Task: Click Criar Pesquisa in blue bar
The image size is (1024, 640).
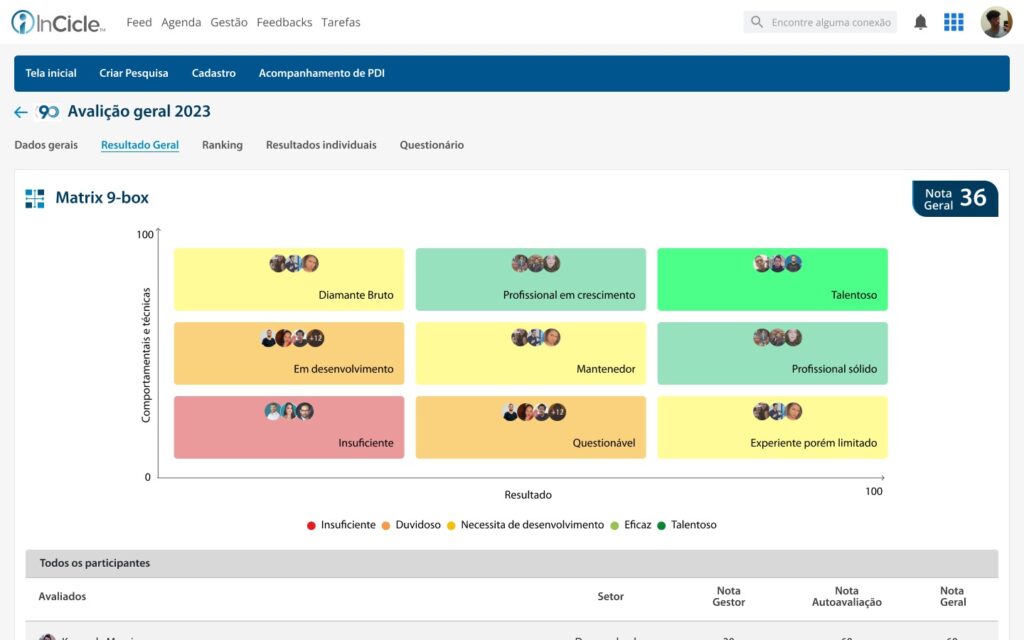Action: 134,73
